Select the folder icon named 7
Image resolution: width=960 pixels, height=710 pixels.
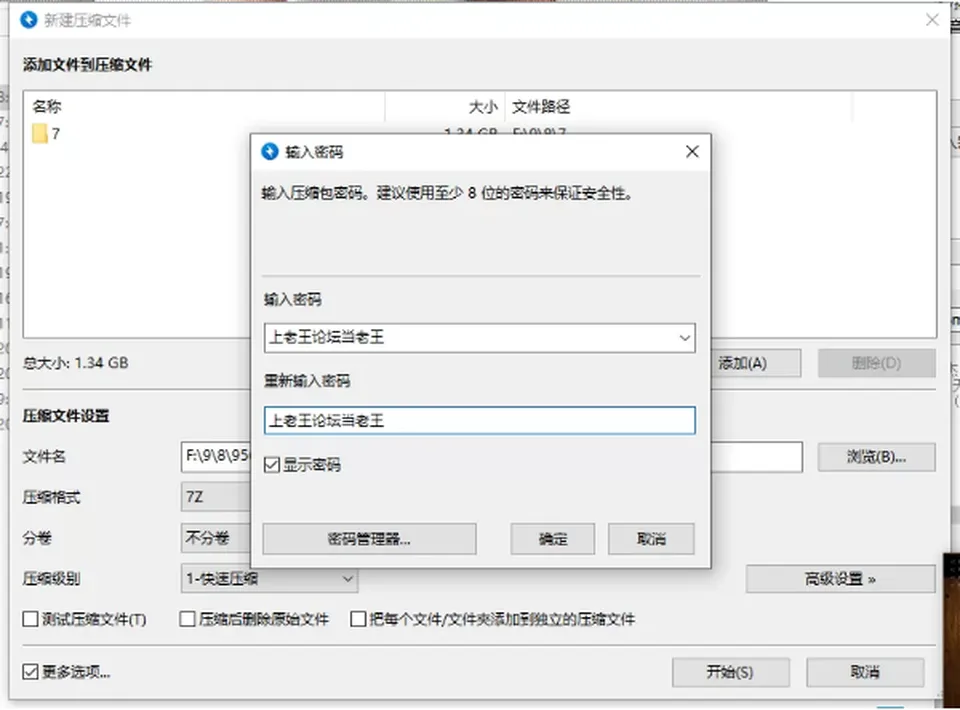click(40, 133)
